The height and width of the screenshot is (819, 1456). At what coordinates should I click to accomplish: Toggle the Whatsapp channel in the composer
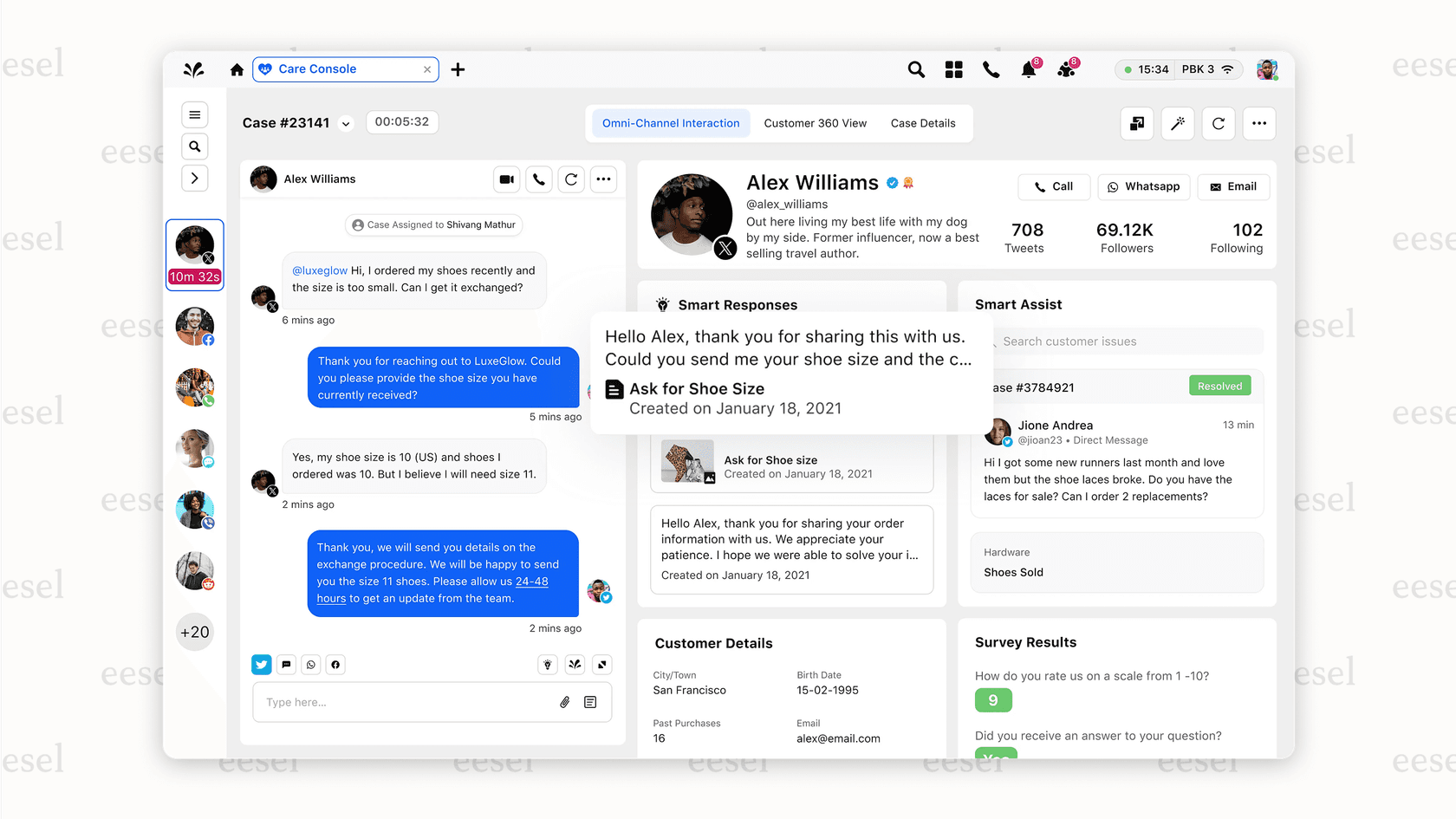[x=310, y=664]
